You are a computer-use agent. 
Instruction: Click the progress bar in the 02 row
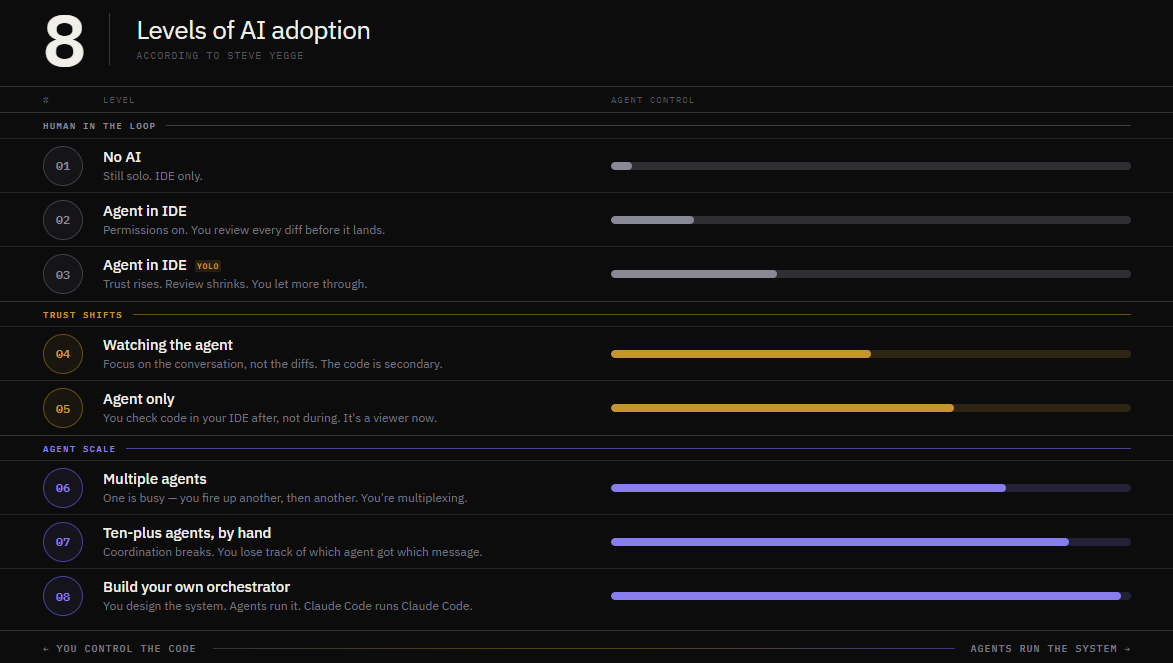pos(871,220)
